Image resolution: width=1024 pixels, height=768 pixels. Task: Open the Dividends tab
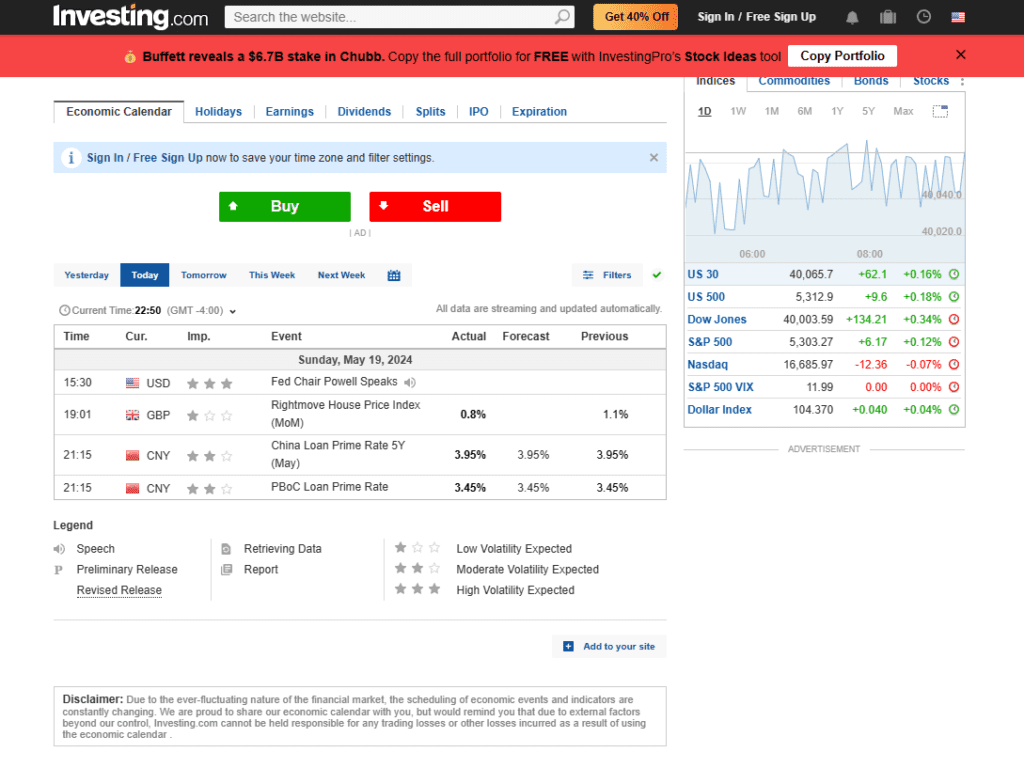364,112
